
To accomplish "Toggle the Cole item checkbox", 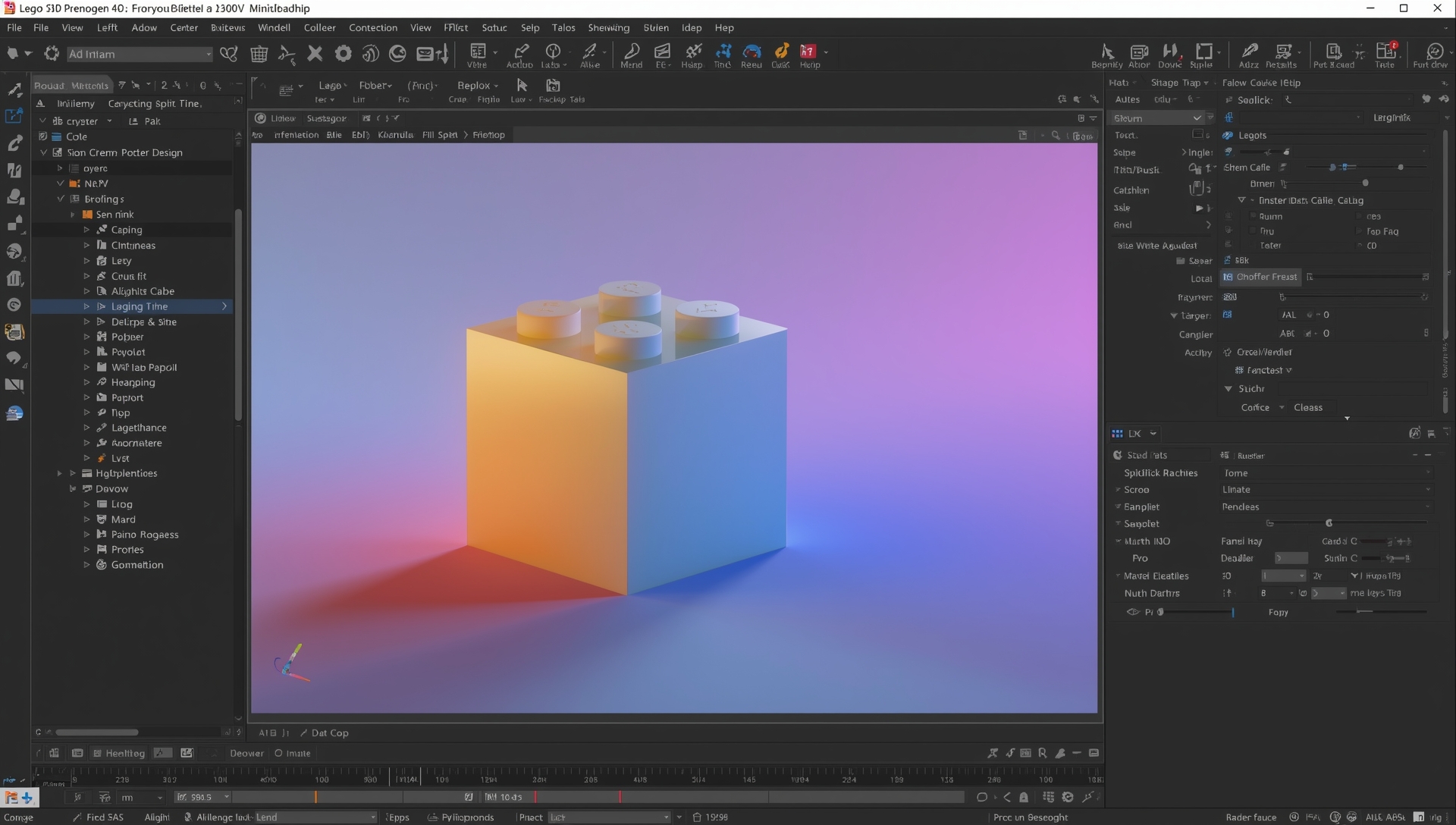I will (x=43, y=136).
